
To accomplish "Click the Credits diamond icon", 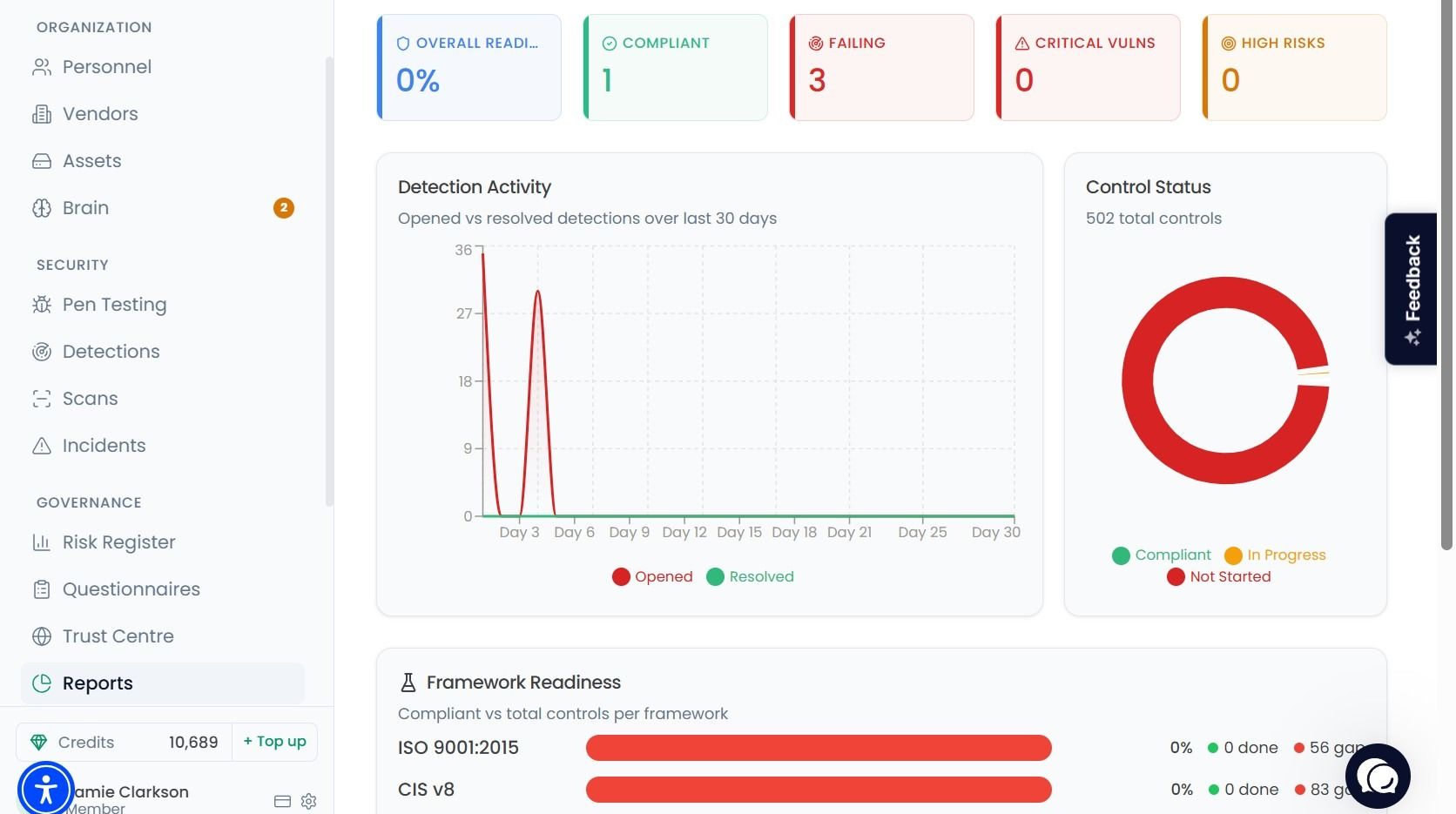I will coord(38,743).
